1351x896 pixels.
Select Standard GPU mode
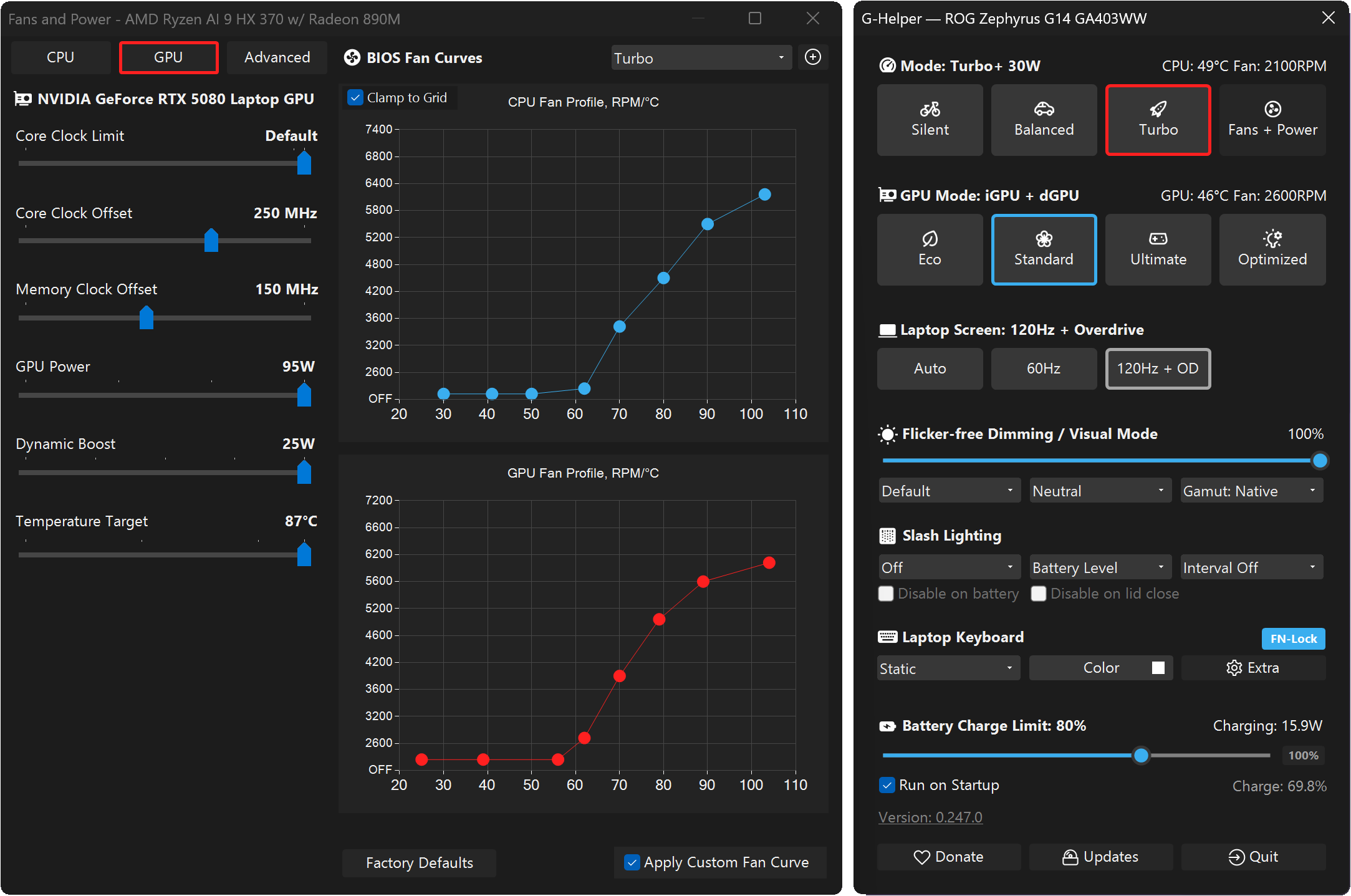(1044, 249)
